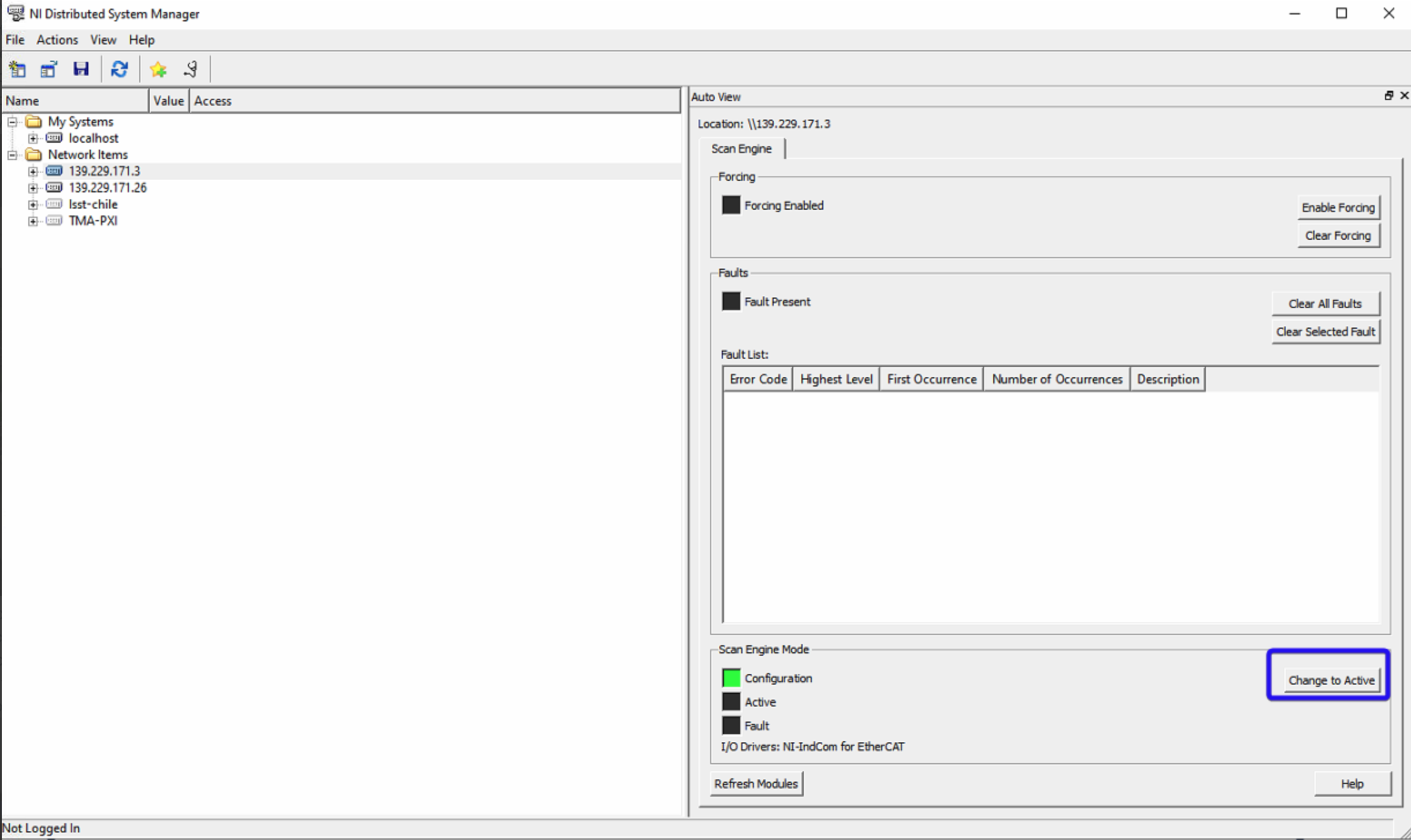The width and height of the screenshot is (1411, 840).
Task: Expand the lsst-chile tree node
Action: (x=33, y=205)
